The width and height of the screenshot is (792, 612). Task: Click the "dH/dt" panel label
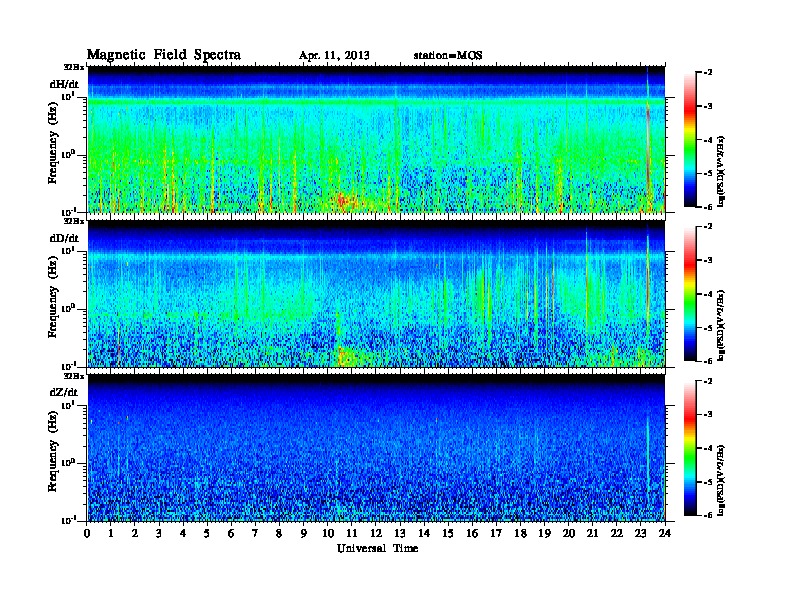tap(64, 84)
